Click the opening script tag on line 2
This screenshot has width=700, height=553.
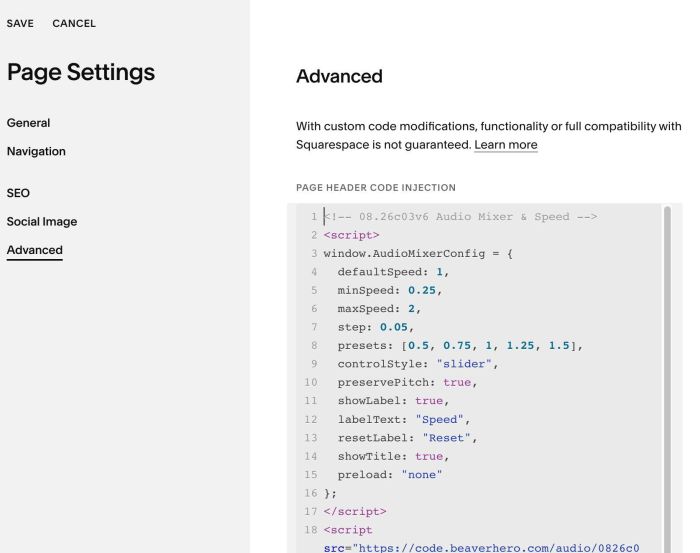(351, 235)
